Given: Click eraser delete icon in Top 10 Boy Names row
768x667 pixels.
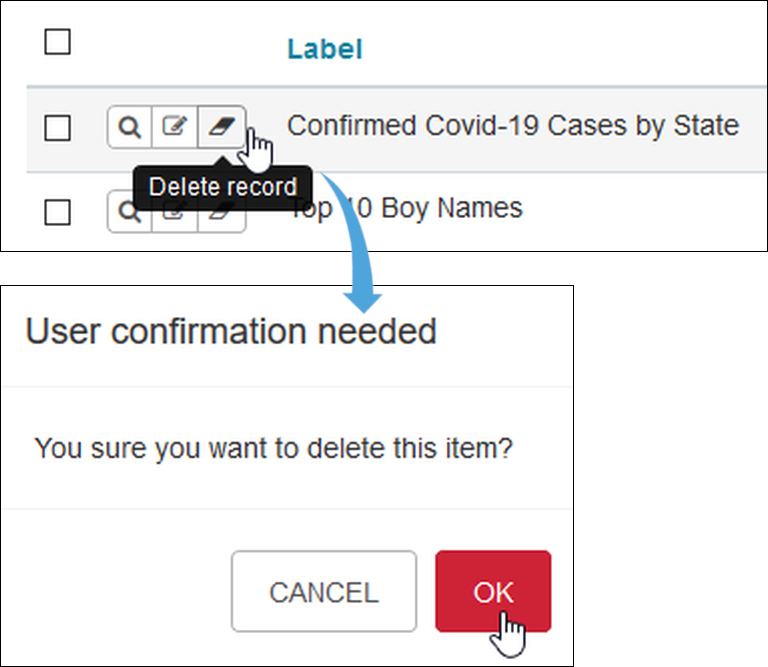Looking at the screenshot, I should coord(221,217).
